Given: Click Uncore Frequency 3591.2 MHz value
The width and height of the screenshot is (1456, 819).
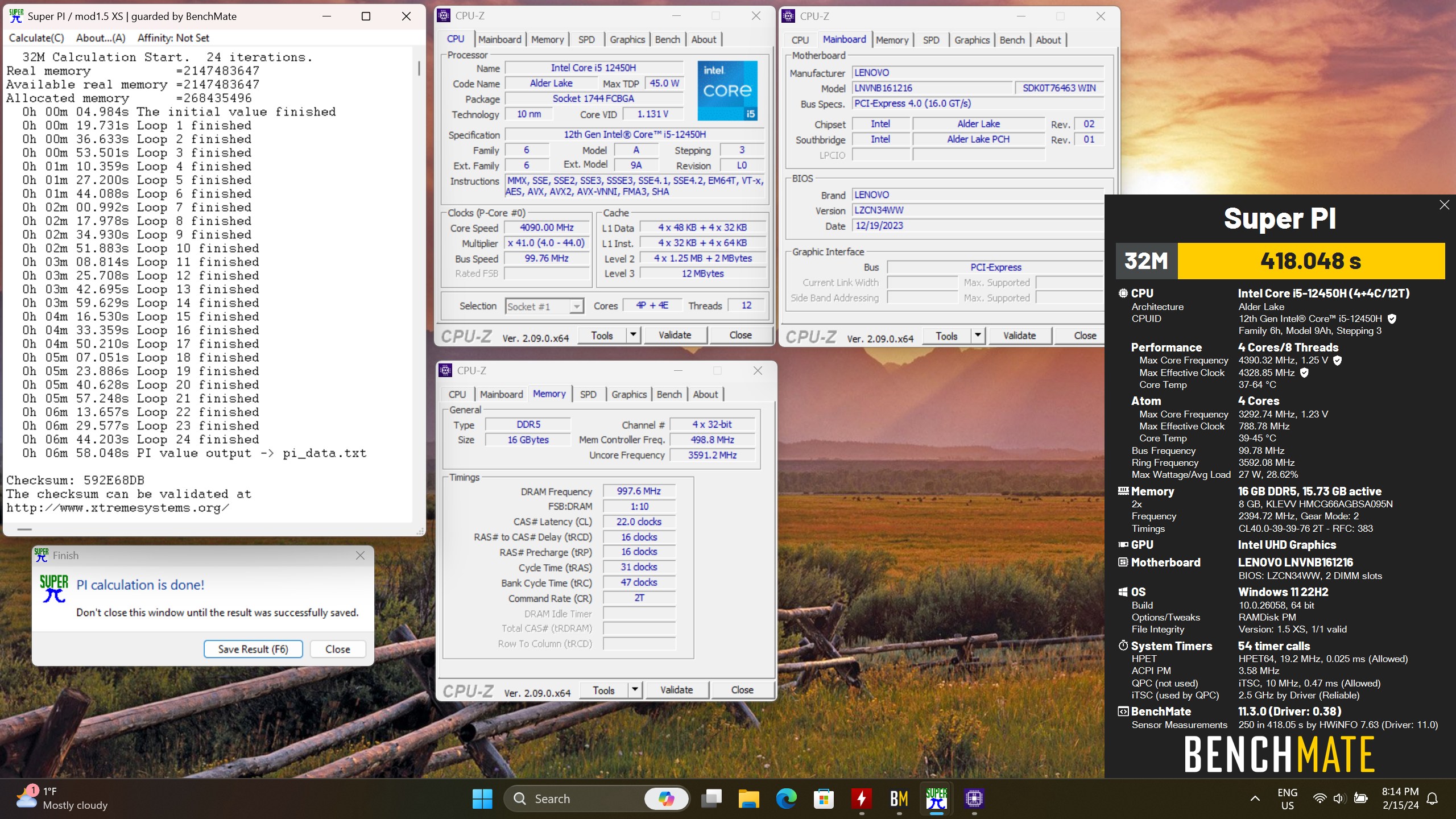Looking at the screenshot, I should pyautogui.click(x=712, y=455).
